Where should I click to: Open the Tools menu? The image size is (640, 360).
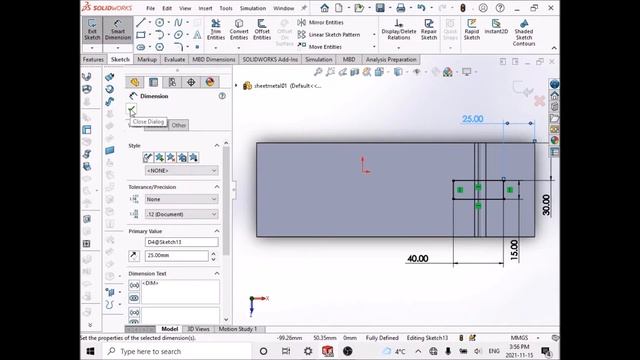[x=226, y=8]
